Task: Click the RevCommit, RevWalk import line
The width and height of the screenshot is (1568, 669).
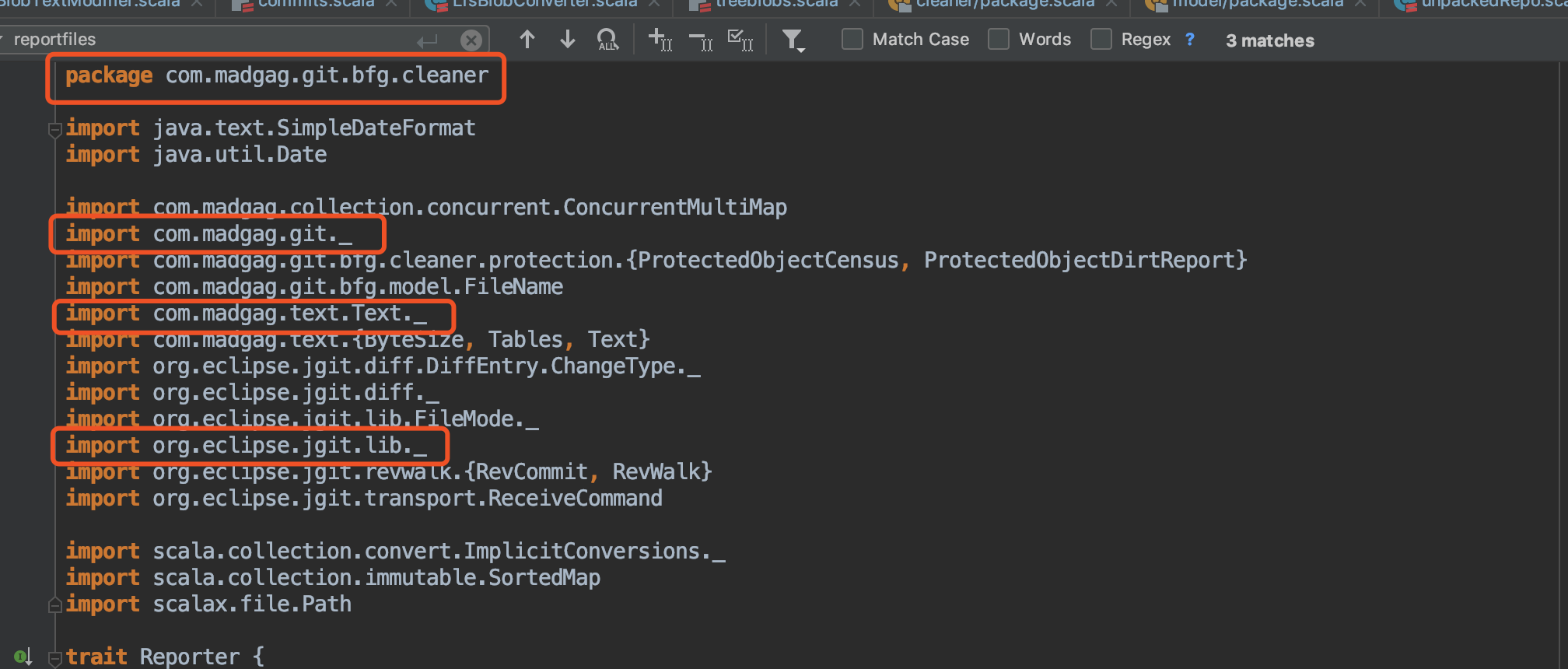Action: coord(389,471)
